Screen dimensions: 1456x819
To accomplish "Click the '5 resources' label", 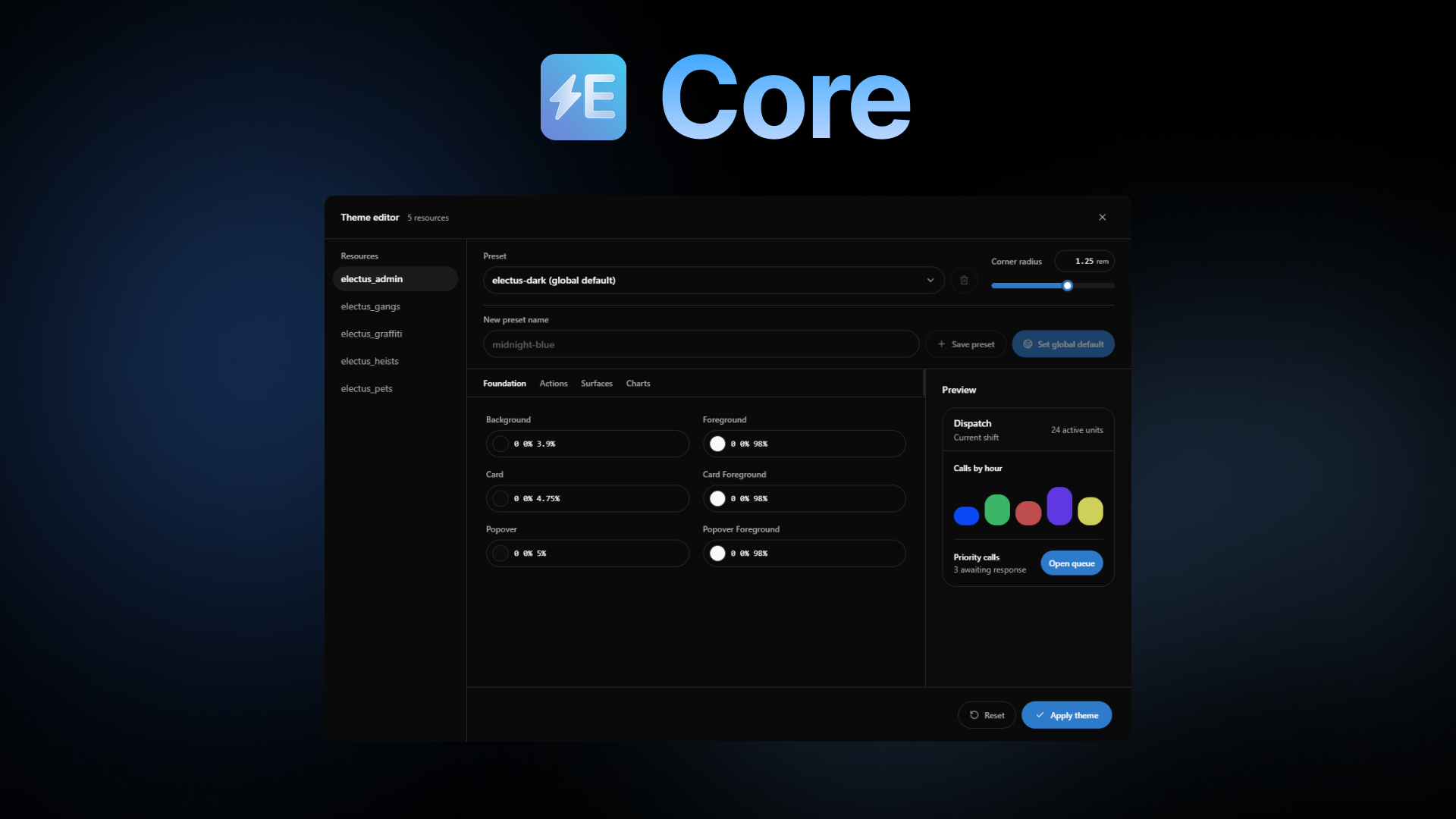I will click(x=428, y=218).
